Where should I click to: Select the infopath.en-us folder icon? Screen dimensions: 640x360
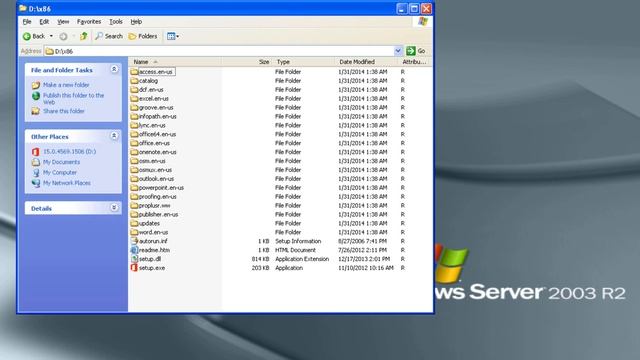[134, 116]
